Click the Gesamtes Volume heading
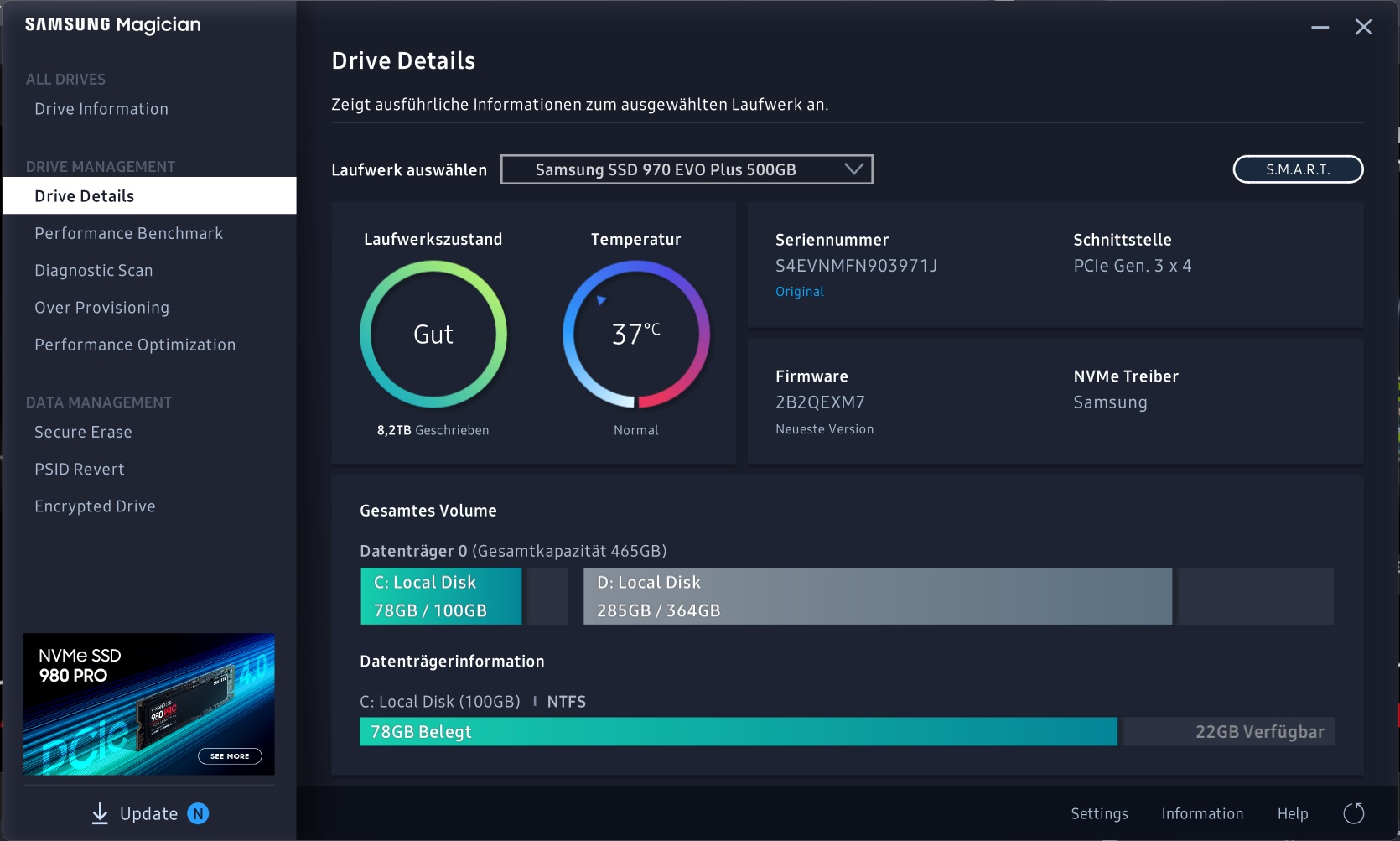 [428, 511]
